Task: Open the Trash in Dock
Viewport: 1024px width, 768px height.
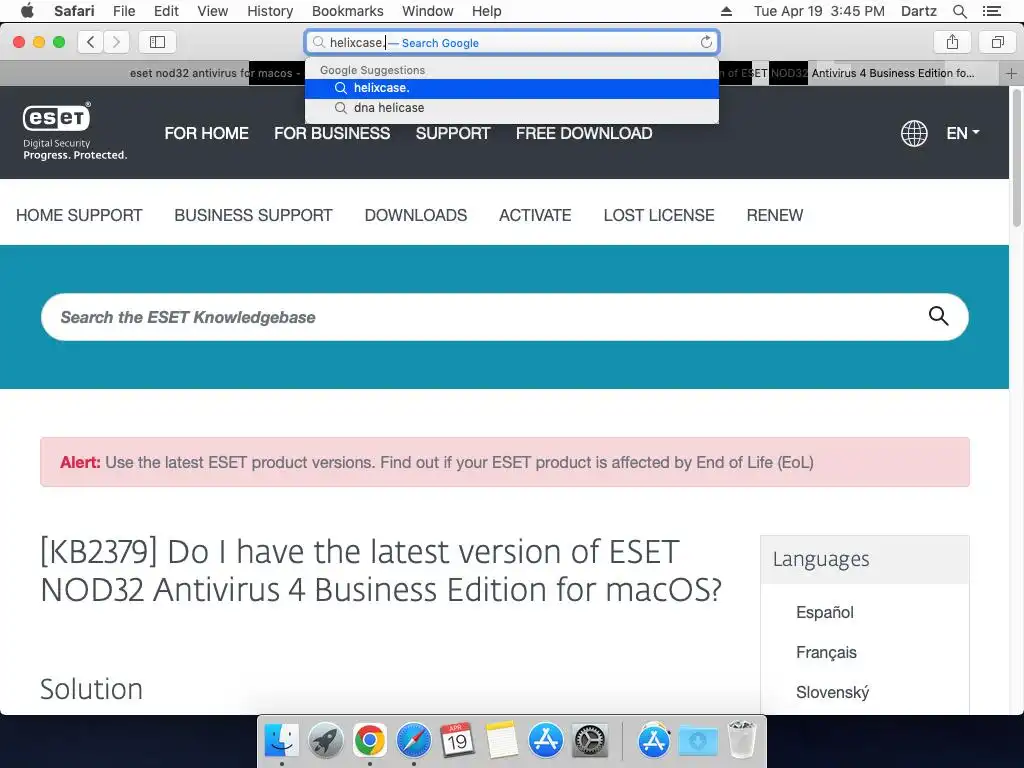Action: (x=742, y=740)
